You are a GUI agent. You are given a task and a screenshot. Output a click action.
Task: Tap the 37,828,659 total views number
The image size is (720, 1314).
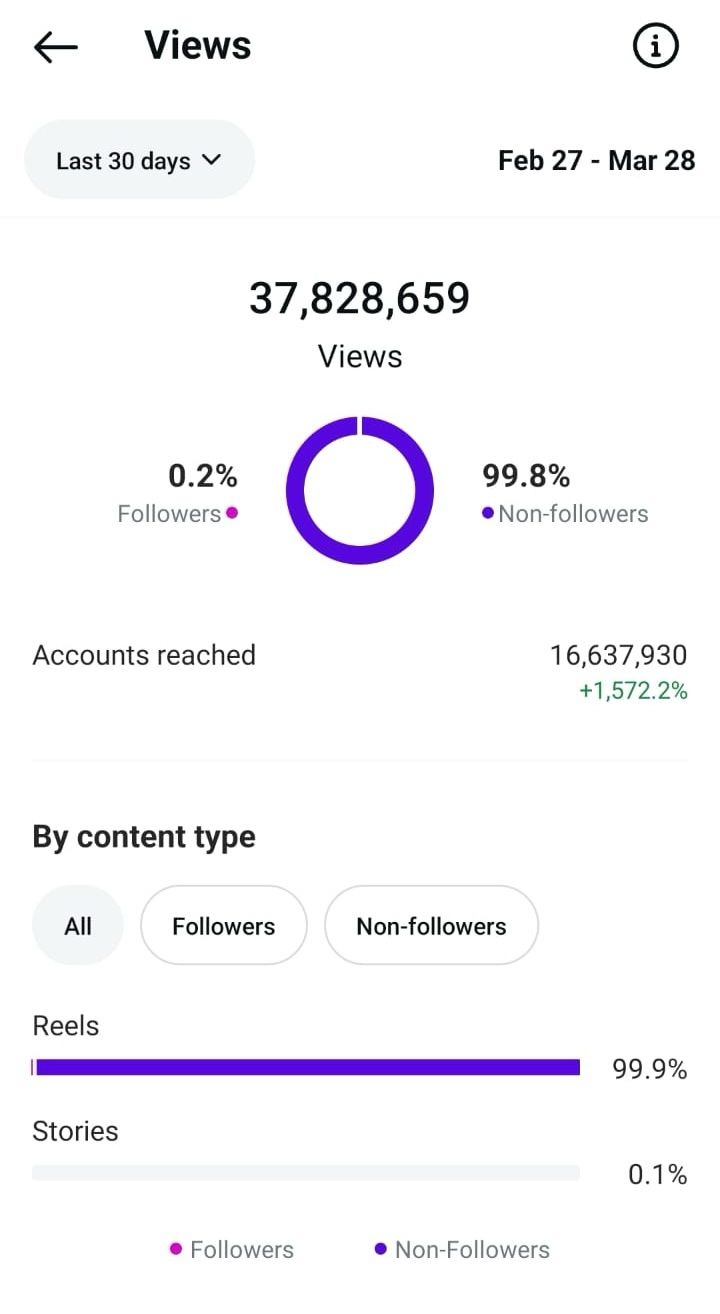click(360, 298)
